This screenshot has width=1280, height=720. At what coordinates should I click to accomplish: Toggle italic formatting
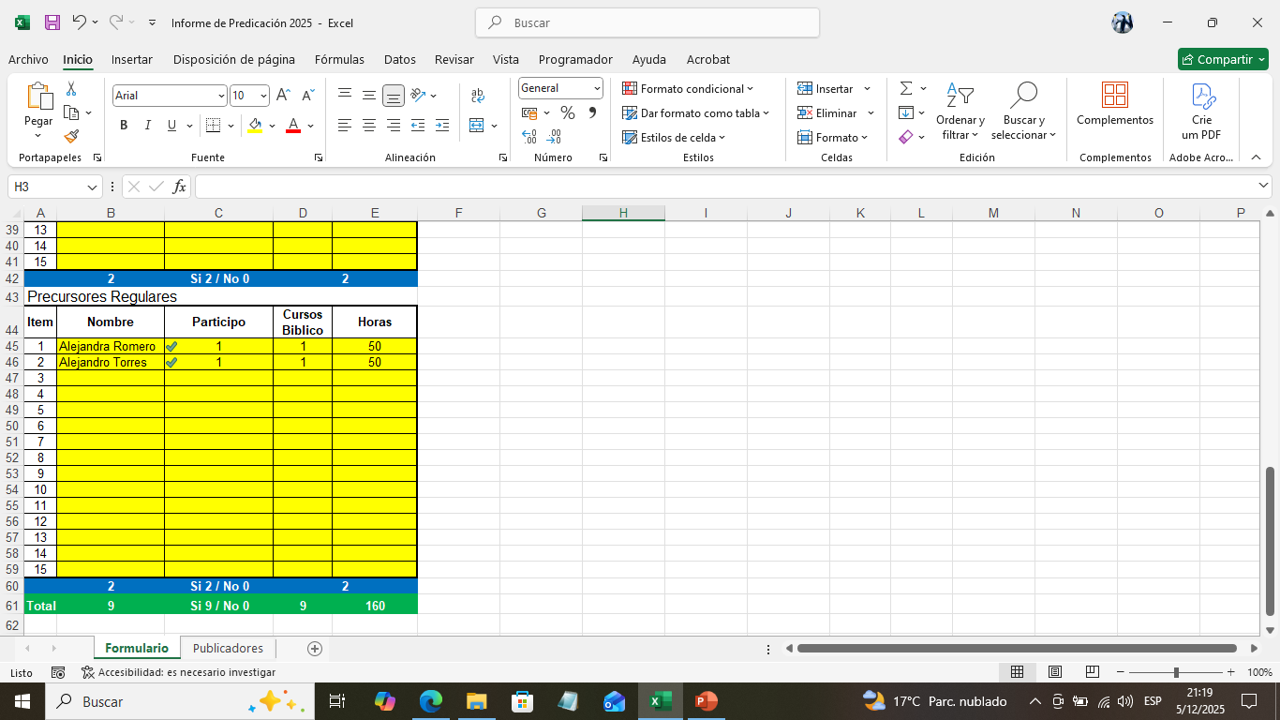(148, 125)
